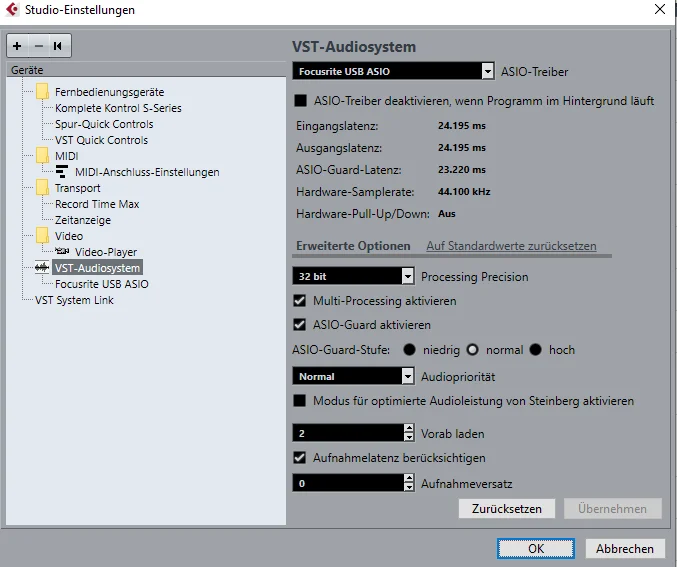Select the Transport tree label
Image resolution: width=677 pixels, height=567 pixels.
coord(77,188)
